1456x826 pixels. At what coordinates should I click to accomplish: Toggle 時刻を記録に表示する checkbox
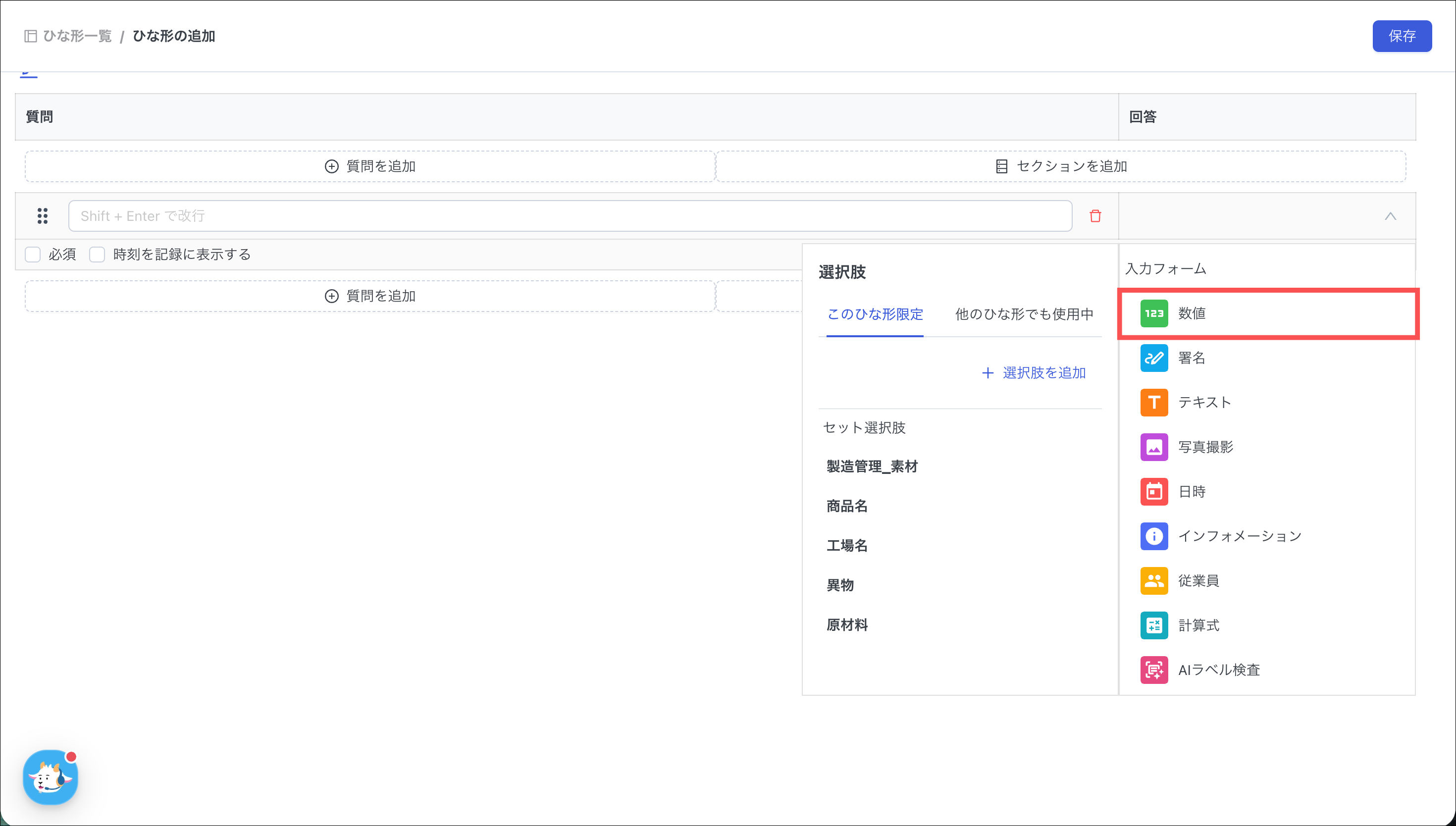97,254
